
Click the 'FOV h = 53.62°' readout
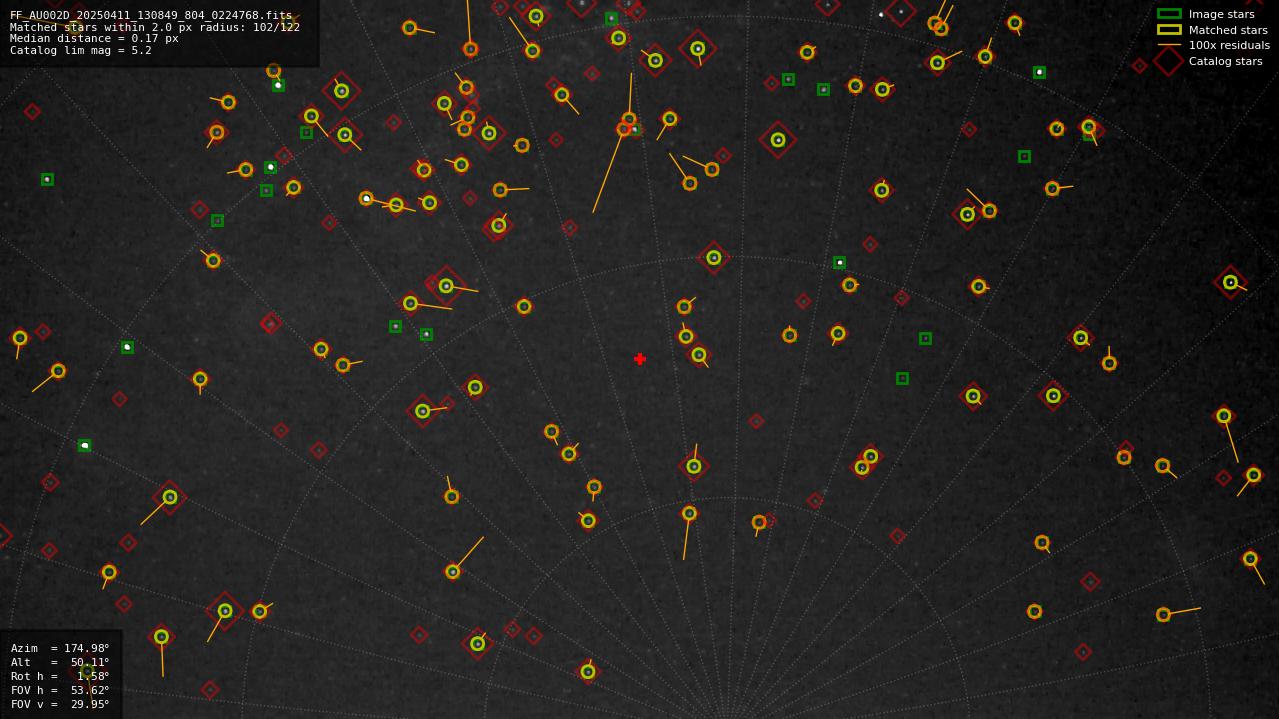point(60,690)
